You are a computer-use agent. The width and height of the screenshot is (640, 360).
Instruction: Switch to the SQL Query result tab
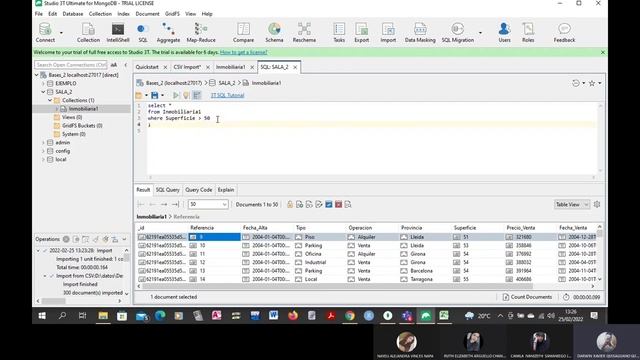point(167,190)
